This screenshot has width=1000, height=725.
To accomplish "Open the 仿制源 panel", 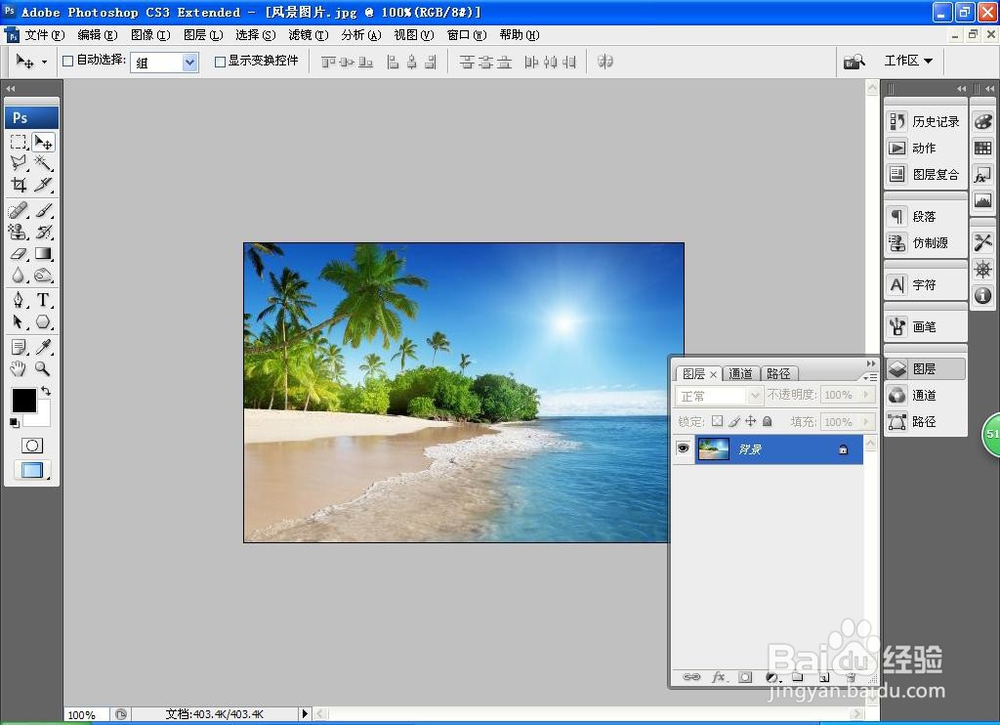I will (x=924, y=242).
